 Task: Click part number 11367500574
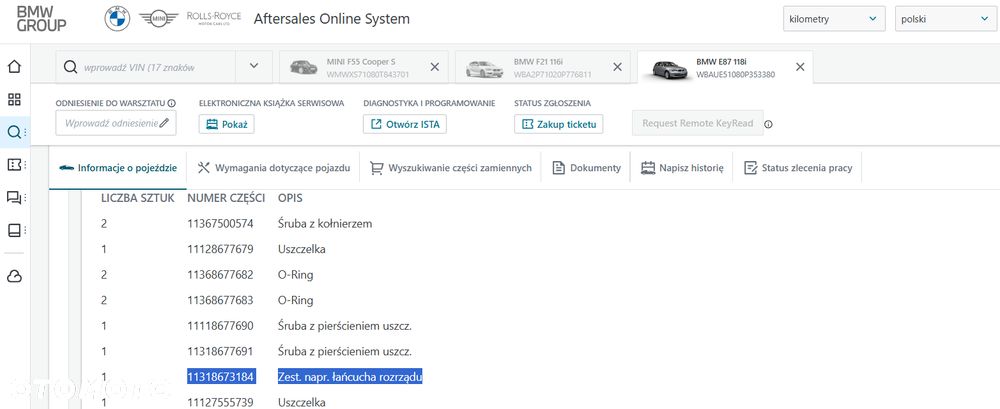click(x=220, y=224)
